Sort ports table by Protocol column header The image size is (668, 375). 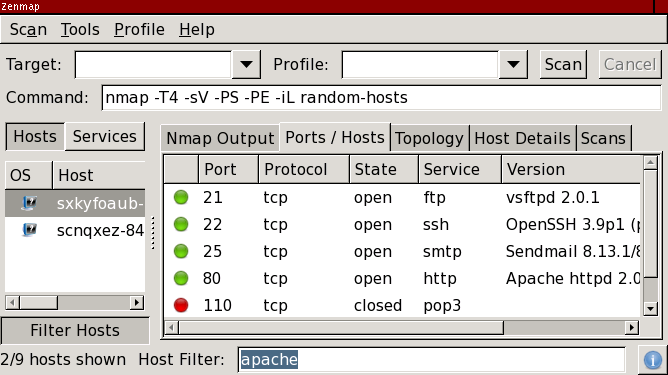coord(304,169)
